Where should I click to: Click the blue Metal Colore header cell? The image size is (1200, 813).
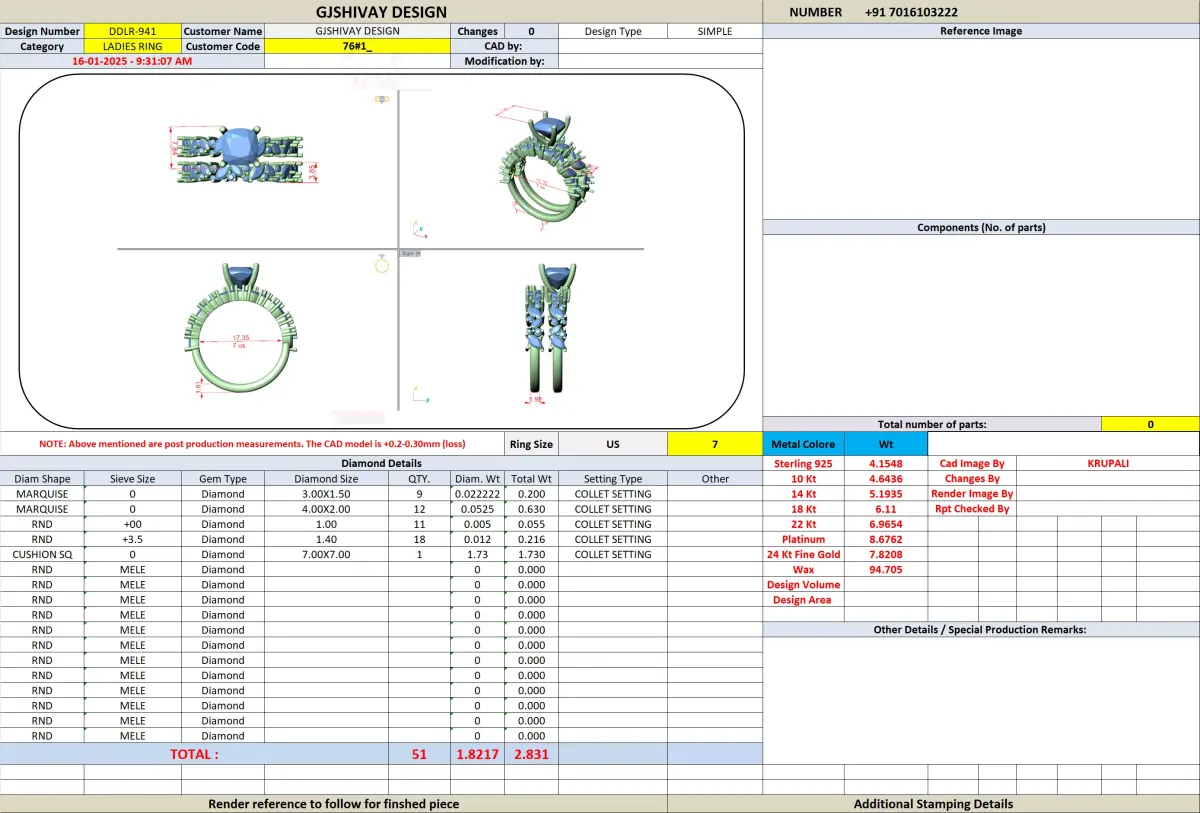click(804, 444)
